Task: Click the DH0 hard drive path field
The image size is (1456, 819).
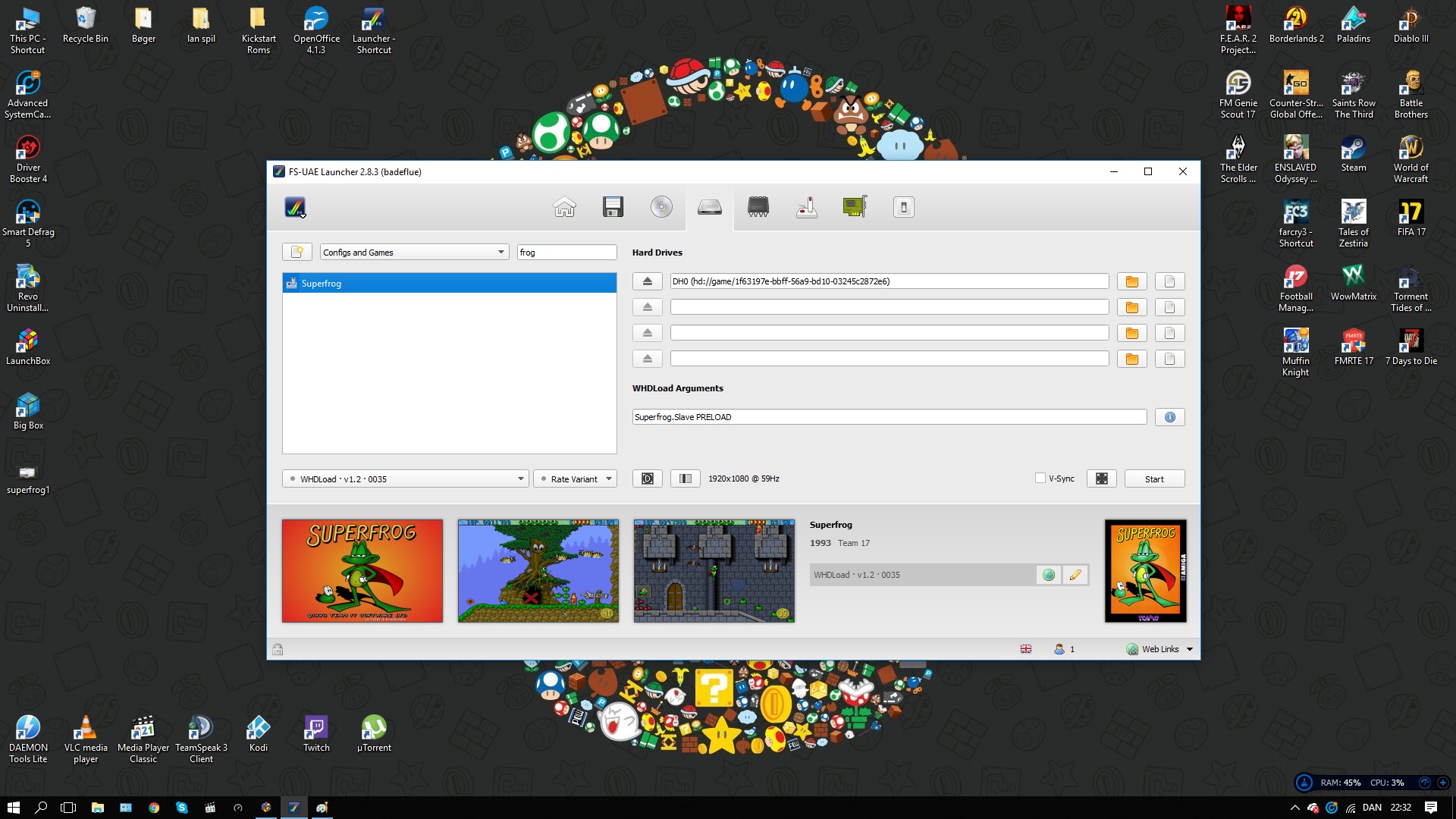Action: point(889,281)
